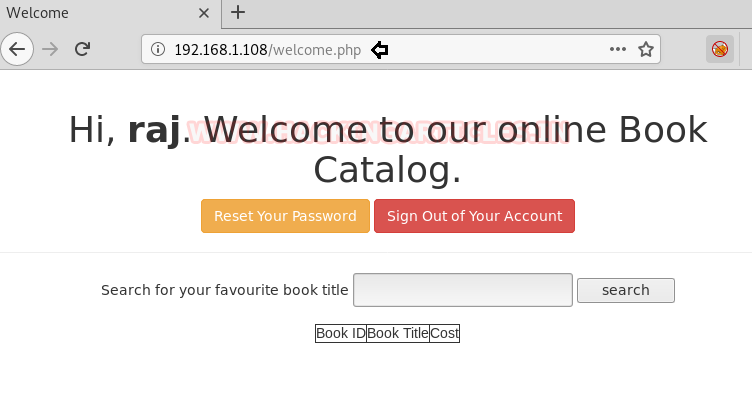Click the search button
752x400 pixels.
pos(626,290)
